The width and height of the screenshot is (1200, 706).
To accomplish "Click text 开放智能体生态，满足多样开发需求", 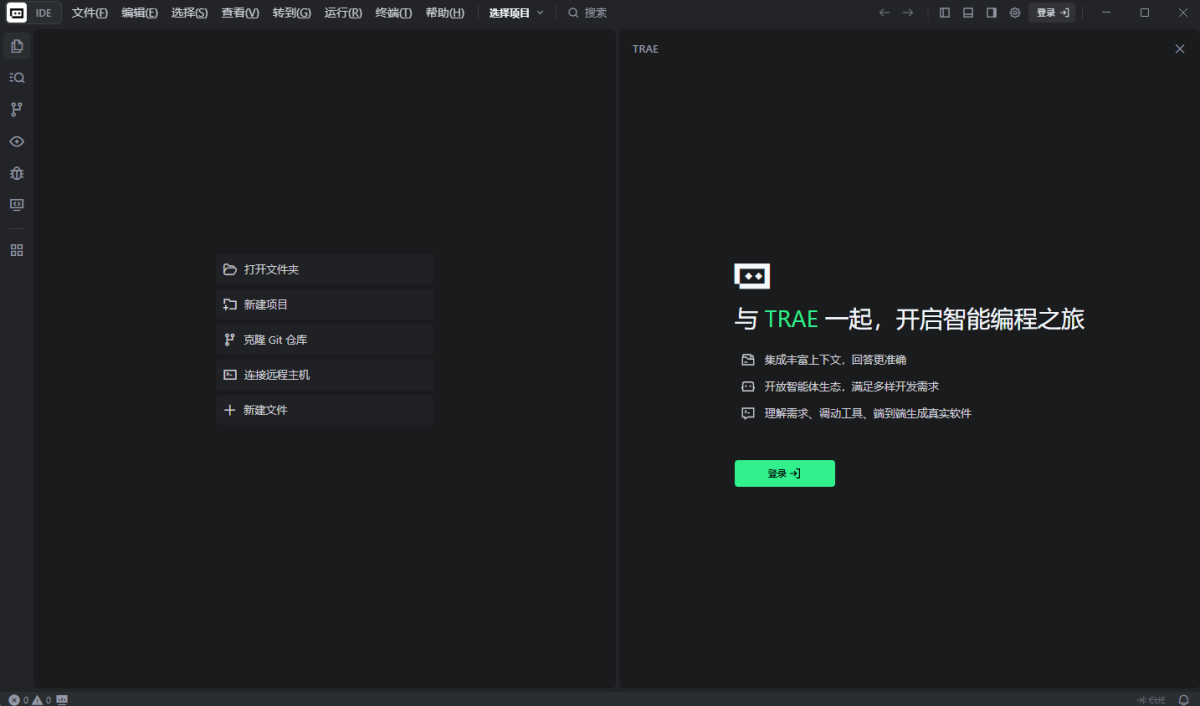I will tap(852, 387).
